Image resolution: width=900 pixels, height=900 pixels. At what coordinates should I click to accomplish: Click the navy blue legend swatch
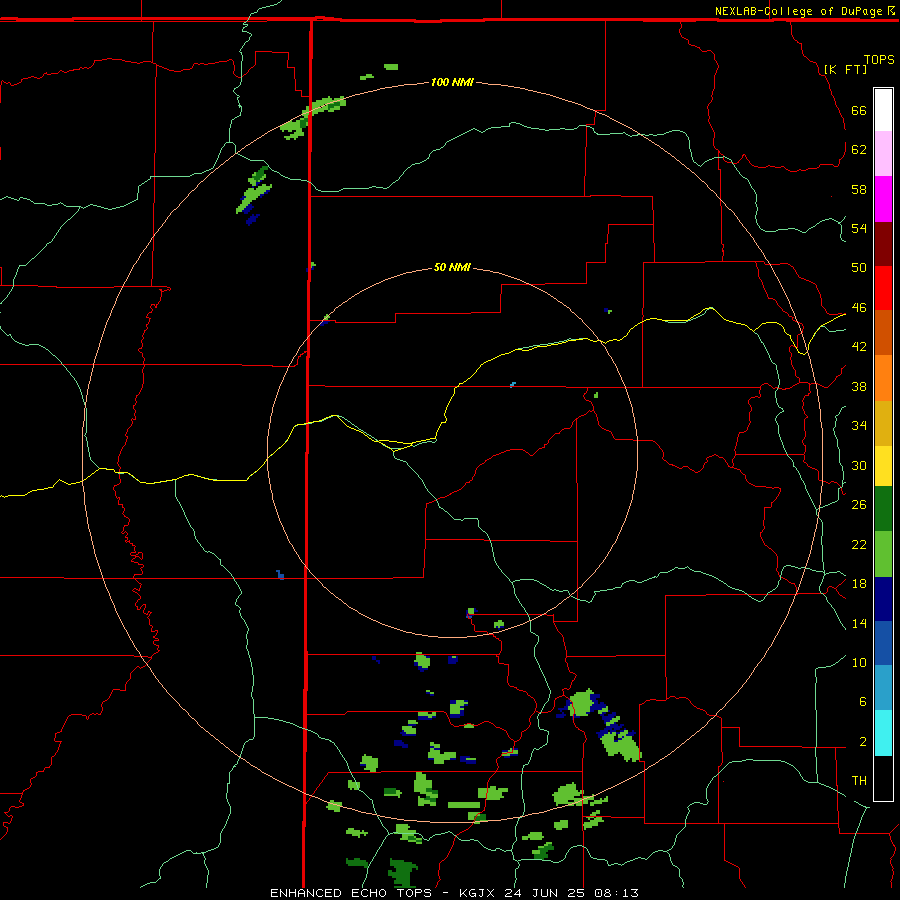[883, 599]
